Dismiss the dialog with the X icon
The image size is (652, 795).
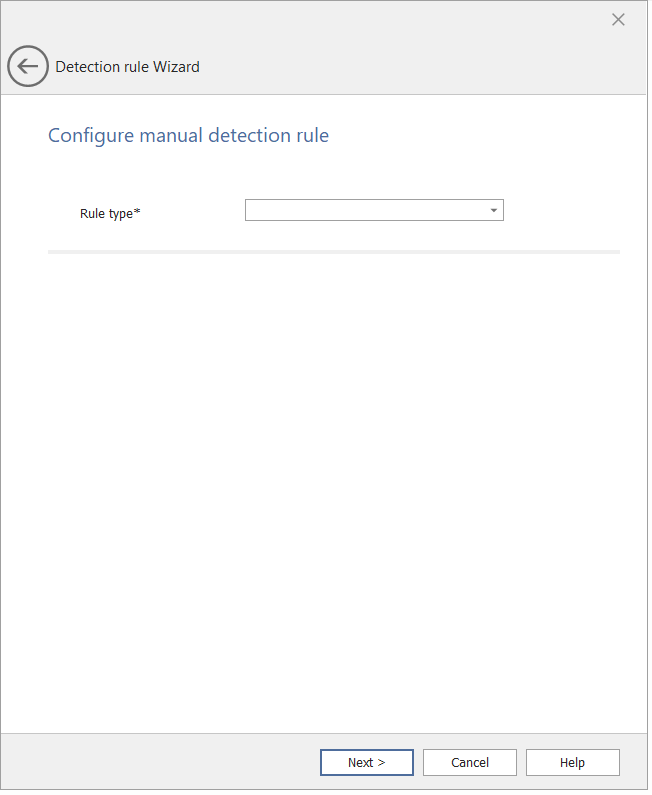click(618, 20)
